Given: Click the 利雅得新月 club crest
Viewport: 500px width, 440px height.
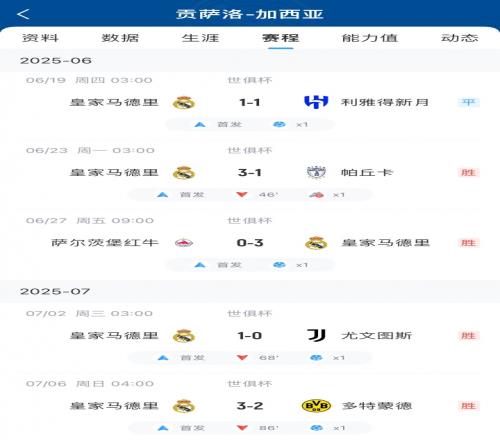Looking at the screenshot, I should coord(316,102).
